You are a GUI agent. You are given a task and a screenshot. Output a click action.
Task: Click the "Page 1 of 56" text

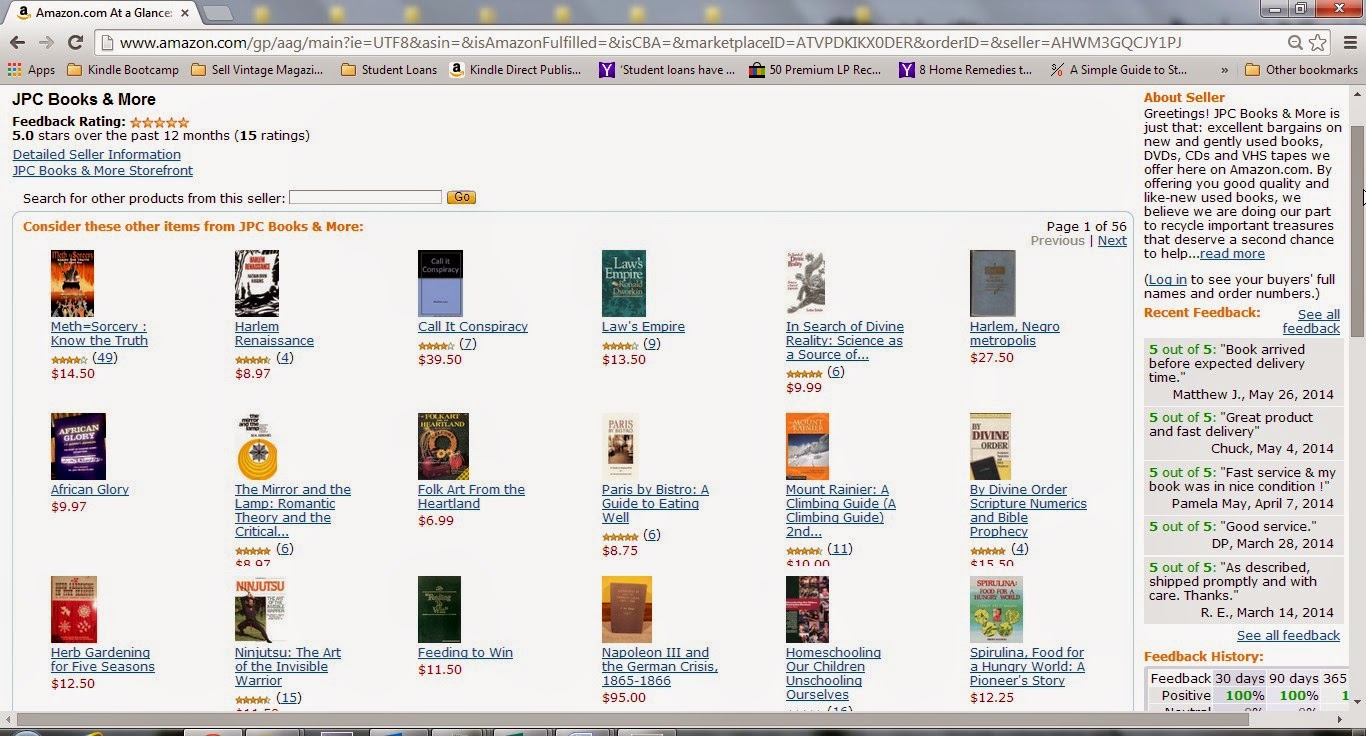pyautogui.click(x=1087, y=227)
